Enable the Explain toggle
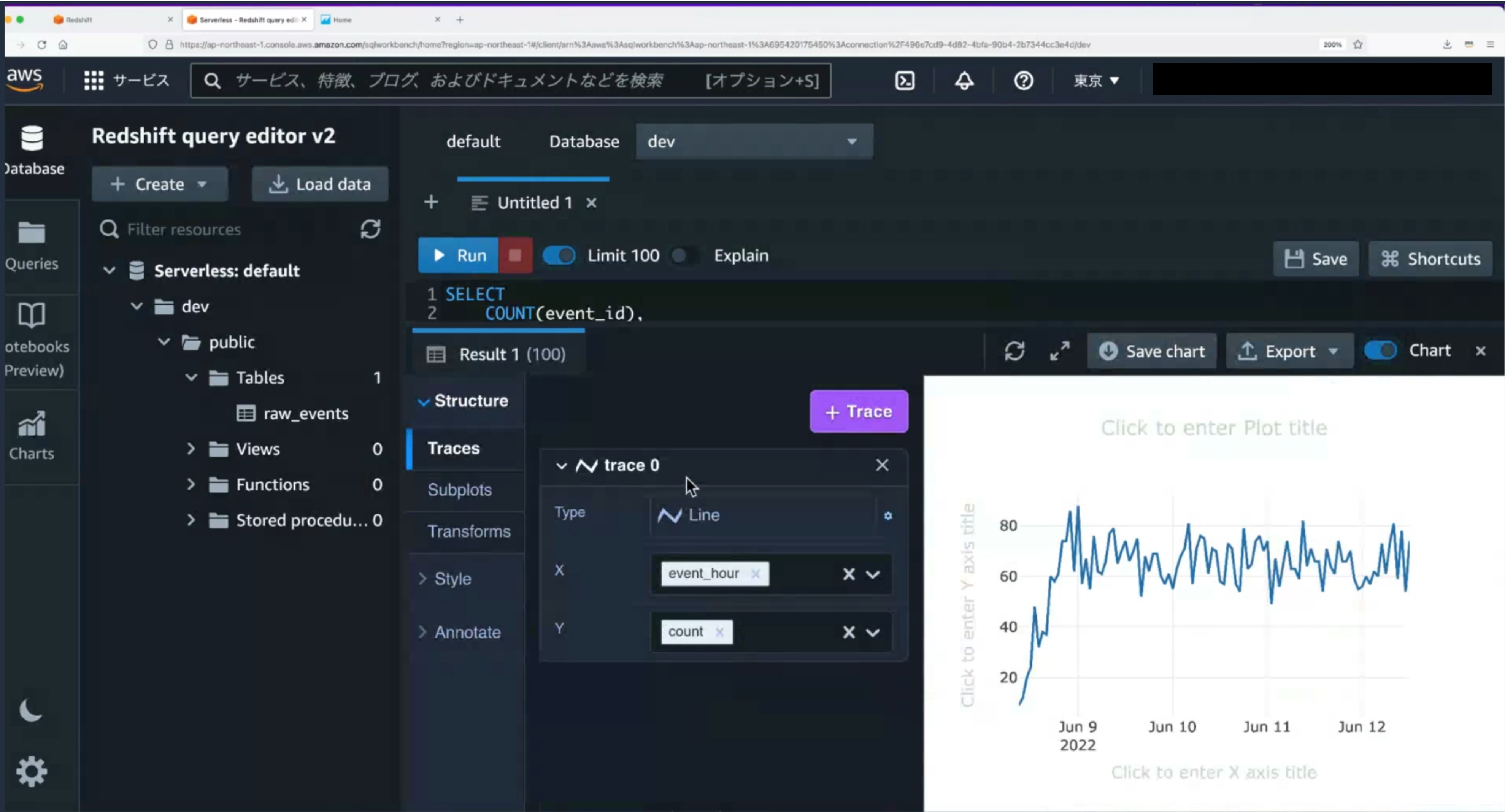Screen dimensions: 1505x812 pyautogui.click(x=685, y=255)
